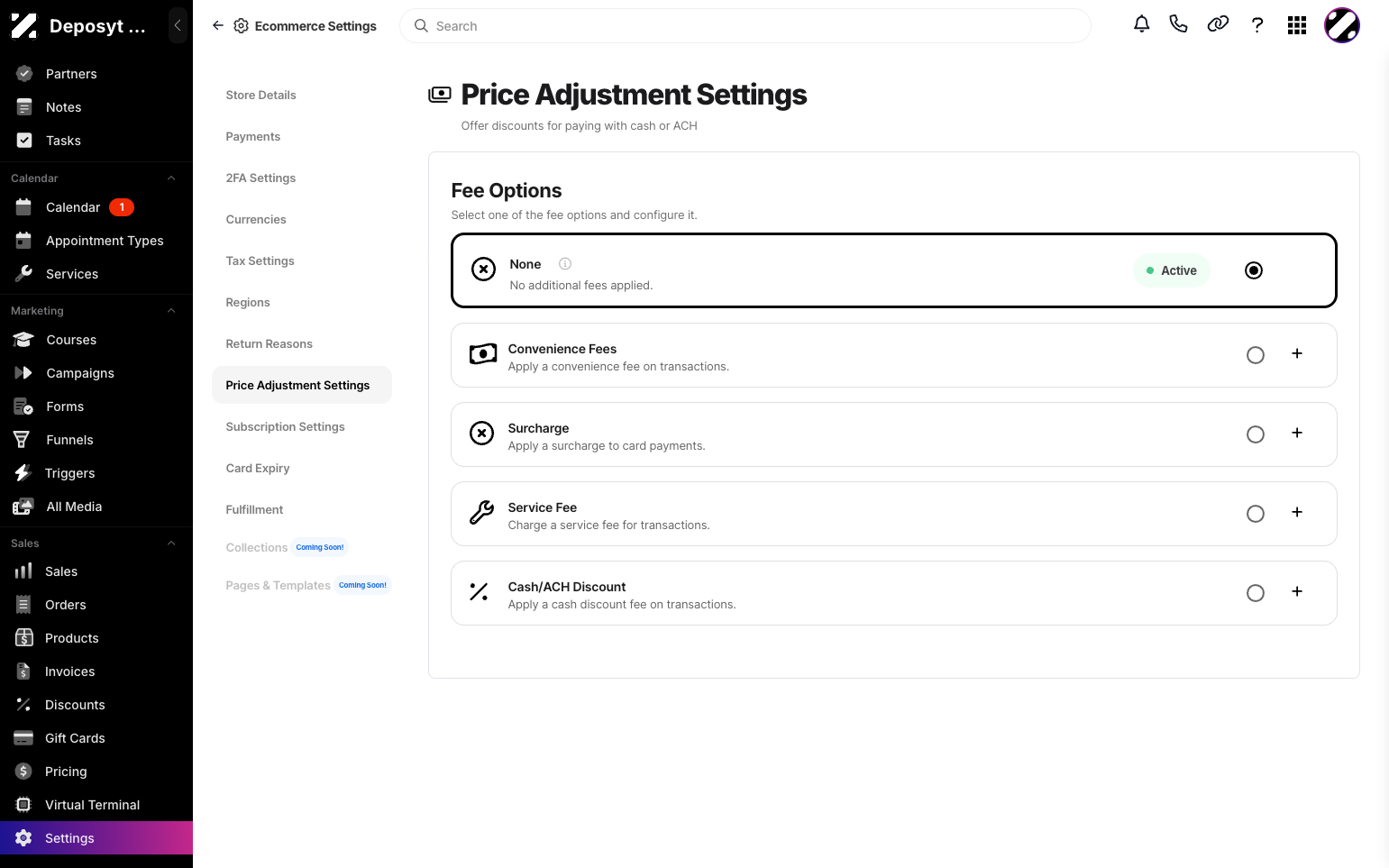Select the None fee option radio

pos(1254,270)
